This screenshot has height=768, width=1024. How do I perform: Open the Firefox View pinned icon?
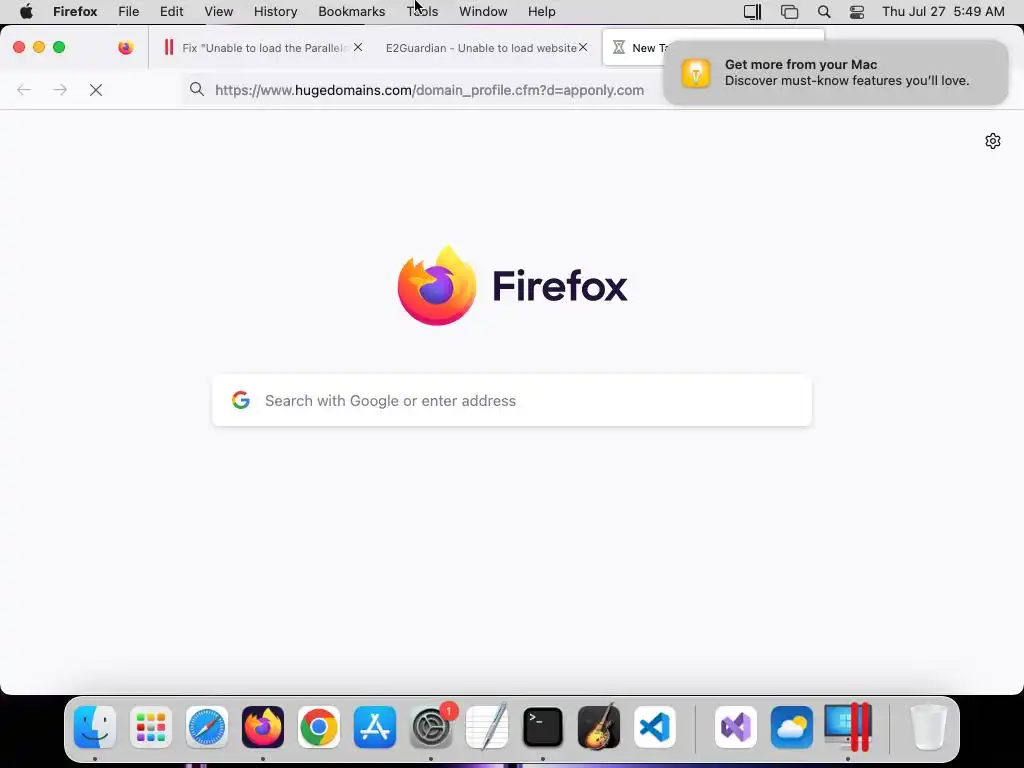tap(125, 47)
